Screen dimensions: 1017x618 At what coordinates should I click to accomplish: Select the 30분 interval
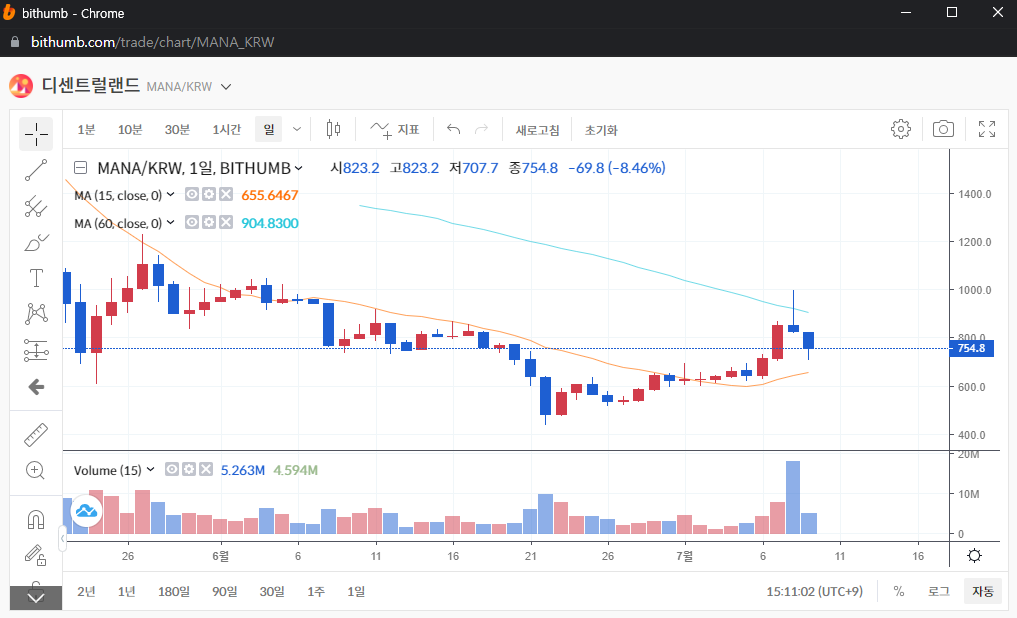[177, 130]
